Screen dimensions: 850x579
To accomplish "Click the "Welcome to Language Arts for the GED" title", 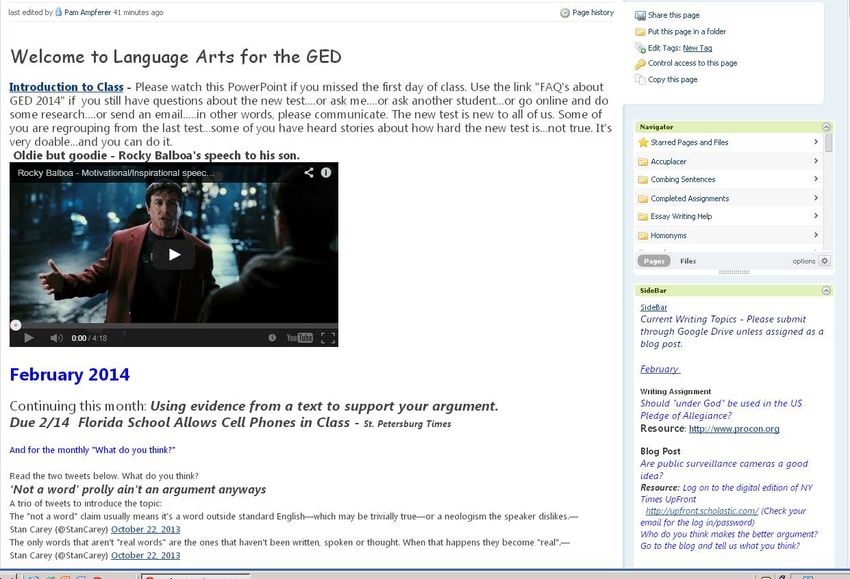I will click(176, 56).
